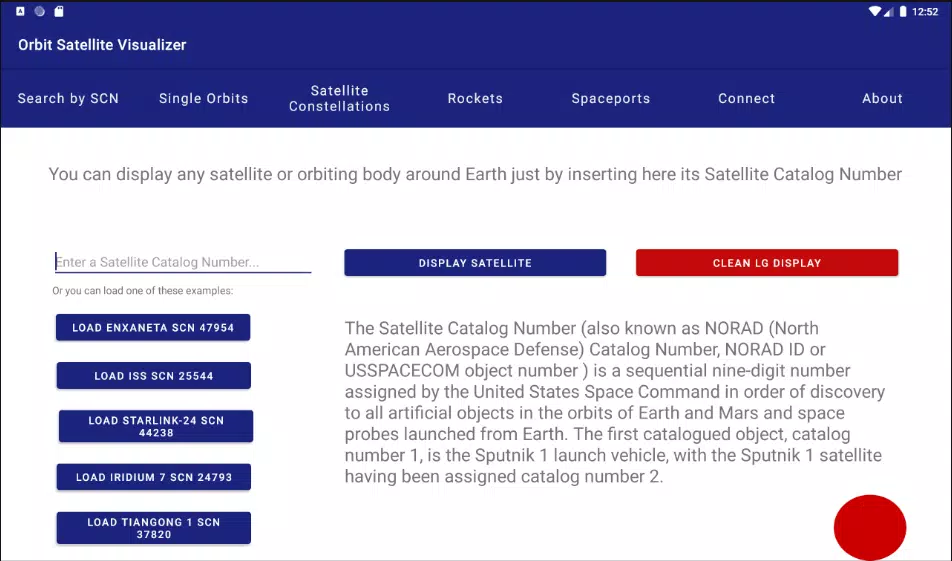Screen dimensions: 952x561
Task: Open the About tab
Action: (882, 98)
